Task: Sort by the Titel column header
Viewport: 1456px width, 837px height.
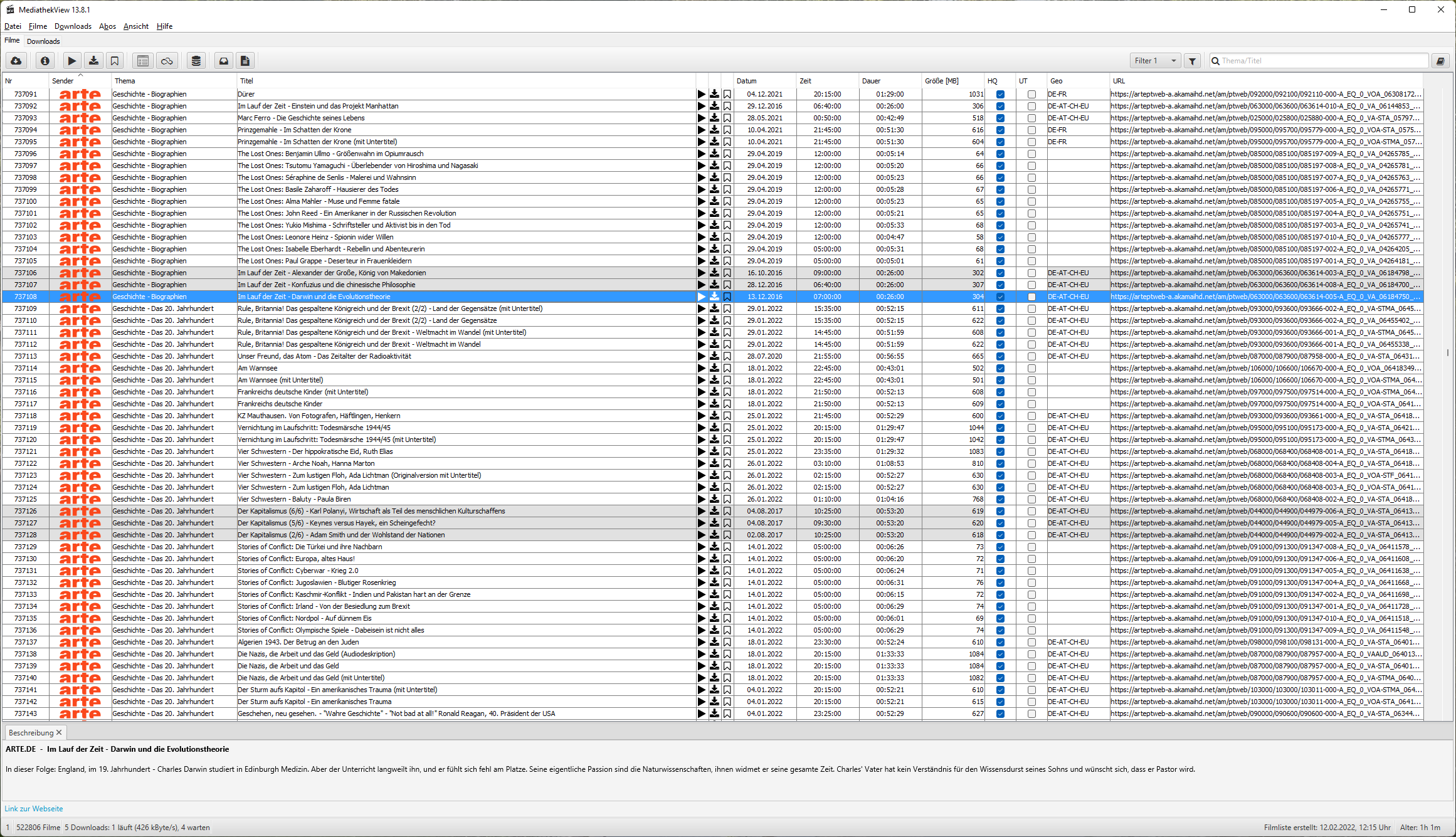Action: [467, 81]
